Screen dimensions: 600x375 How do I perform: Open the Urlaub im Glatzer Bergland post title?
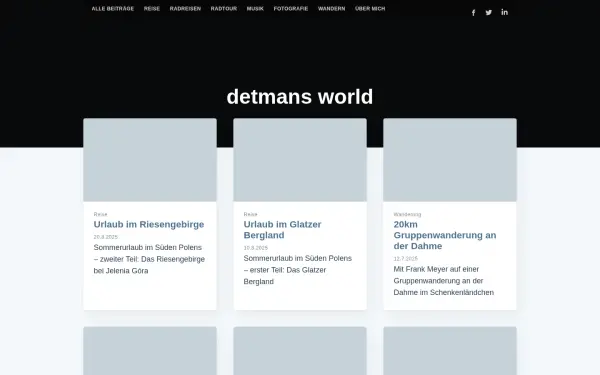point(282,230)
